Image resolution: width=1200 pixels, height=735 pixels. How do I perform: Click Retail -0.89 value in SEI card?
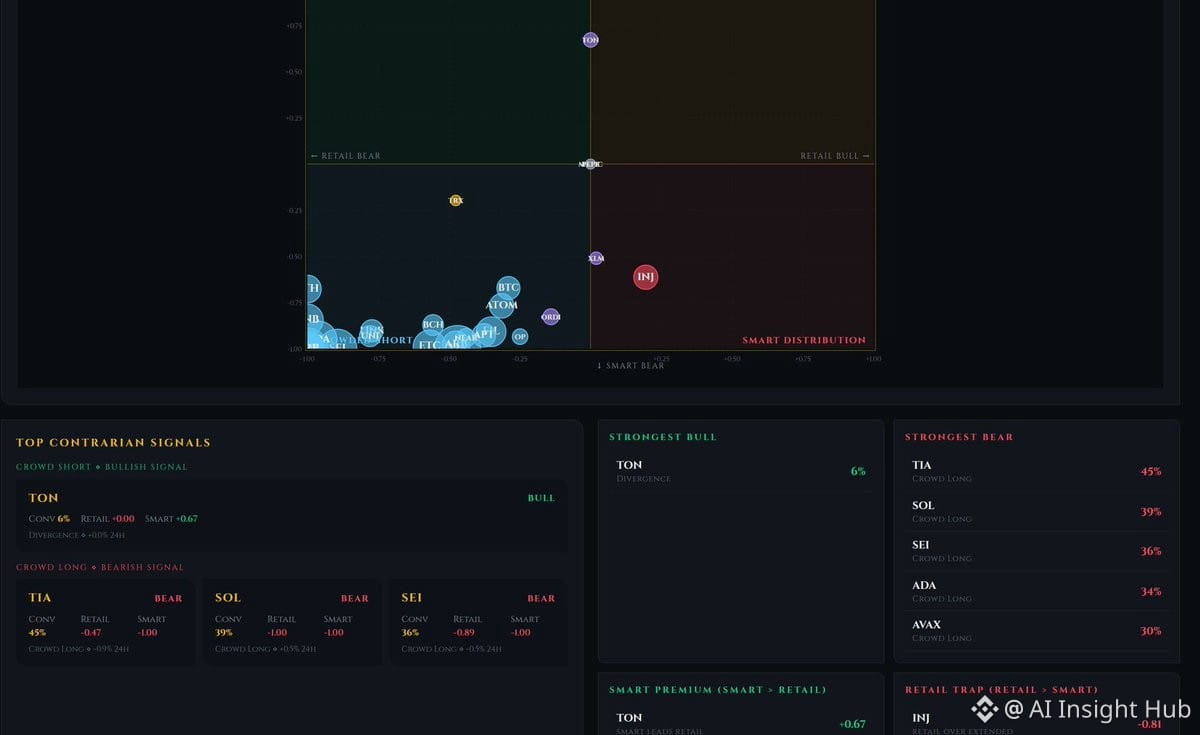[464, 632]
